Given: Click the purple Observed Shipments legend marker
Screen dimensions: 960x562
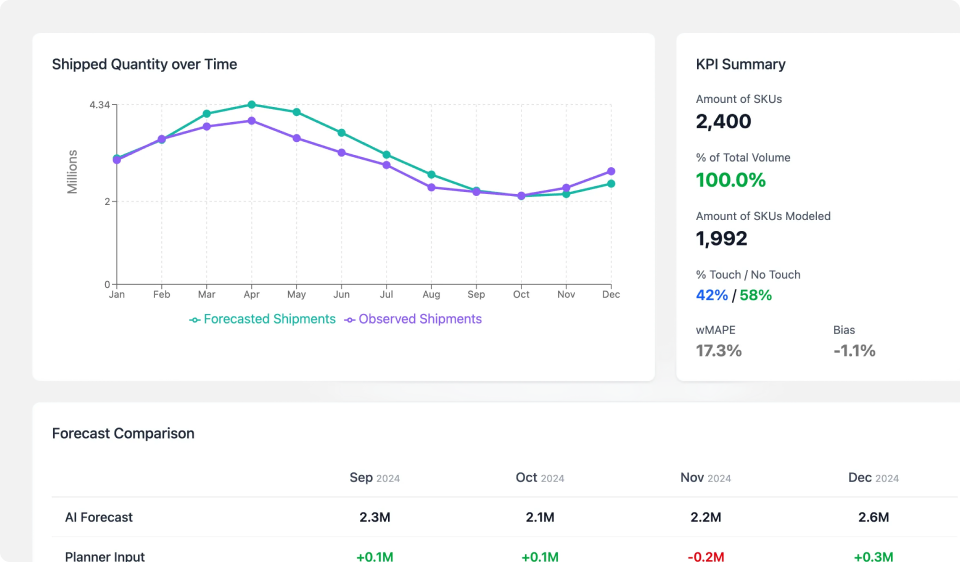Looking at the screenshot, I should (x=350, y=320).
